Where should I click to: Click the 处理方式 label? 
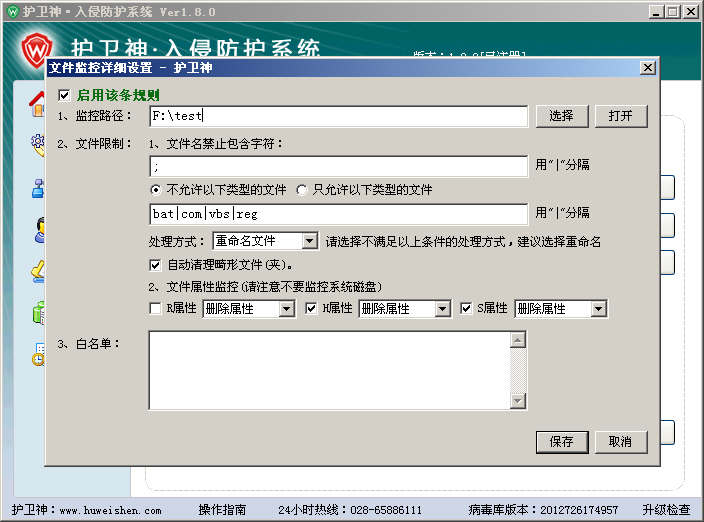[x=176, y=241]
